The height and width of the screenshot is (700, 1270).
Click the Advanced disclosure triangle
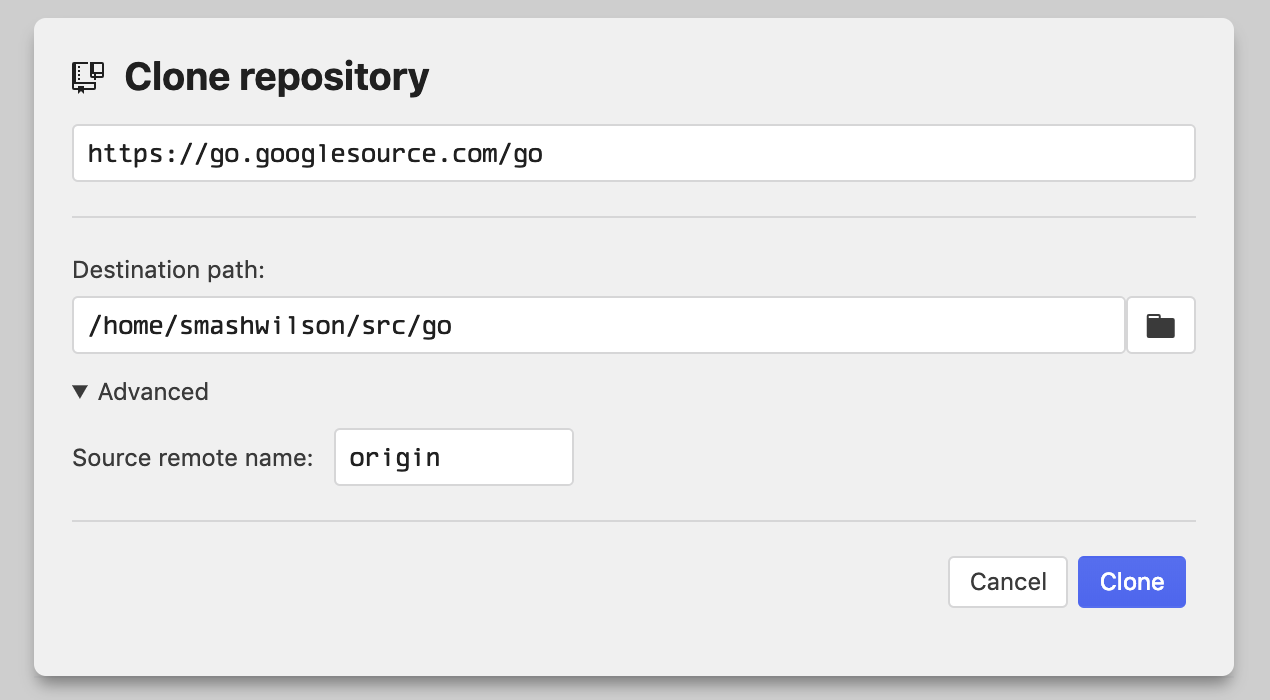tap(80, 391)
